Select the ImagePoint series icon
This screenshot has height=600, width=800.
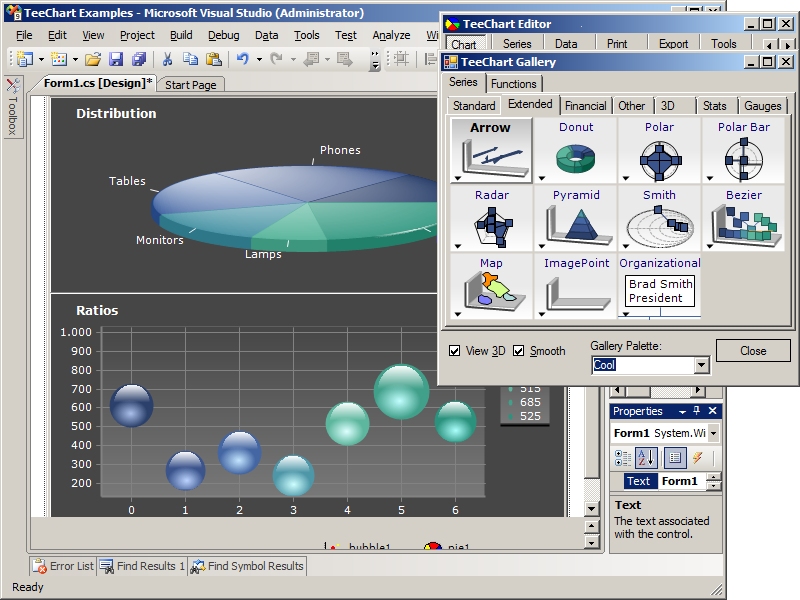click(x=576, y=286)
